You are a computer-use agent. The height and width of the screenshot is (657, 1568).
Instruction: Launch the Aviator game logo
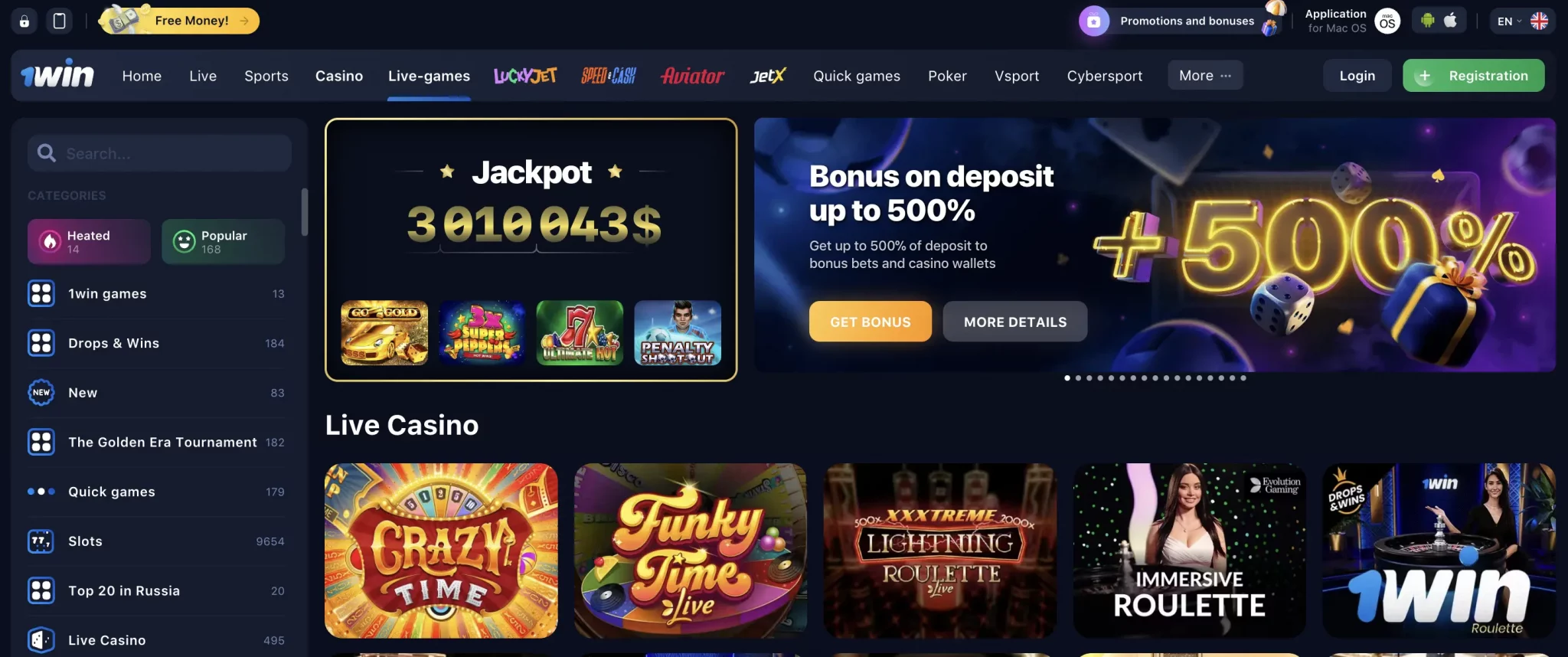pyautogui.click(x=693, y=76)
